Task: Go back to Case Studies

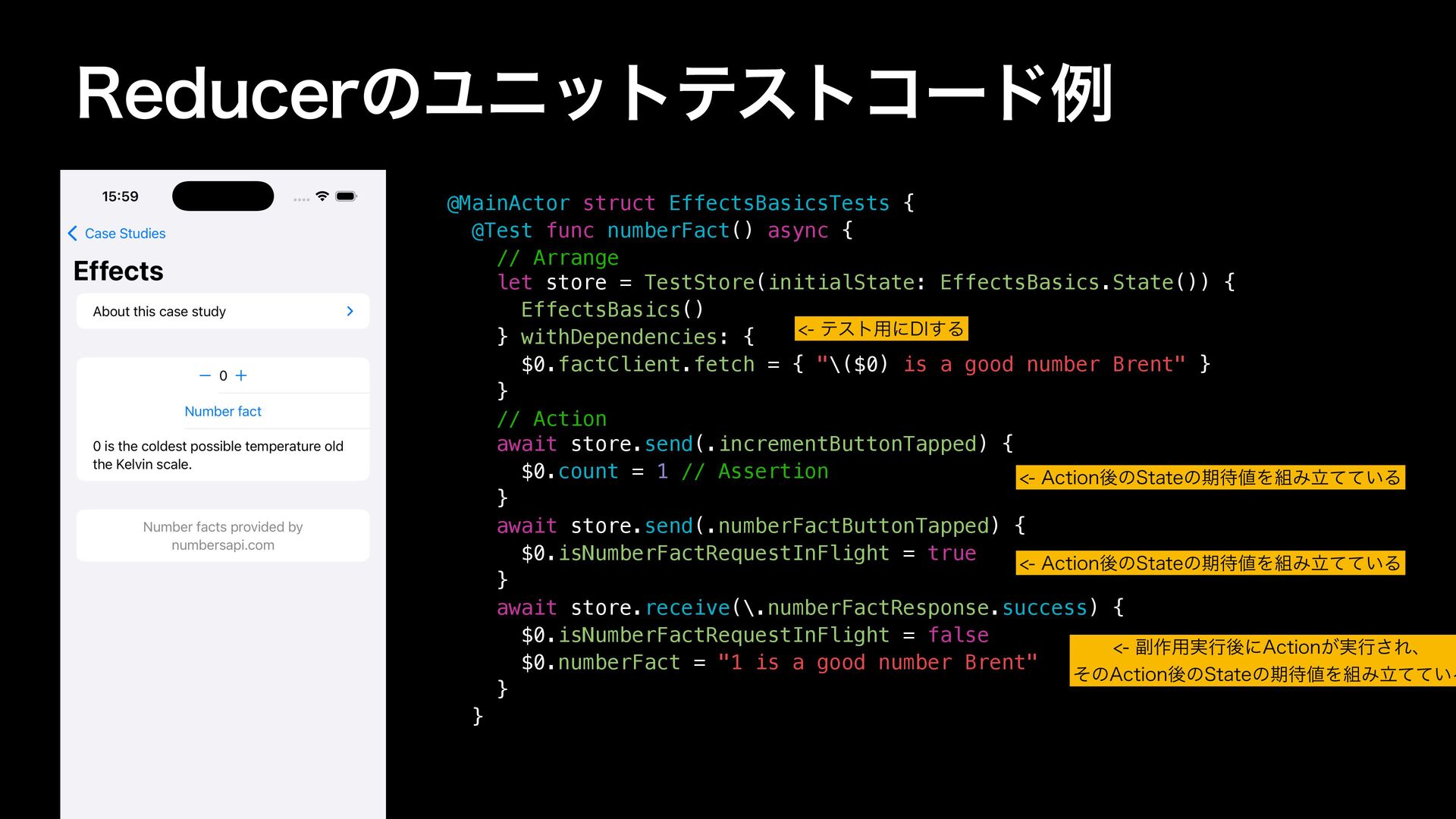Action: [125, 234]
